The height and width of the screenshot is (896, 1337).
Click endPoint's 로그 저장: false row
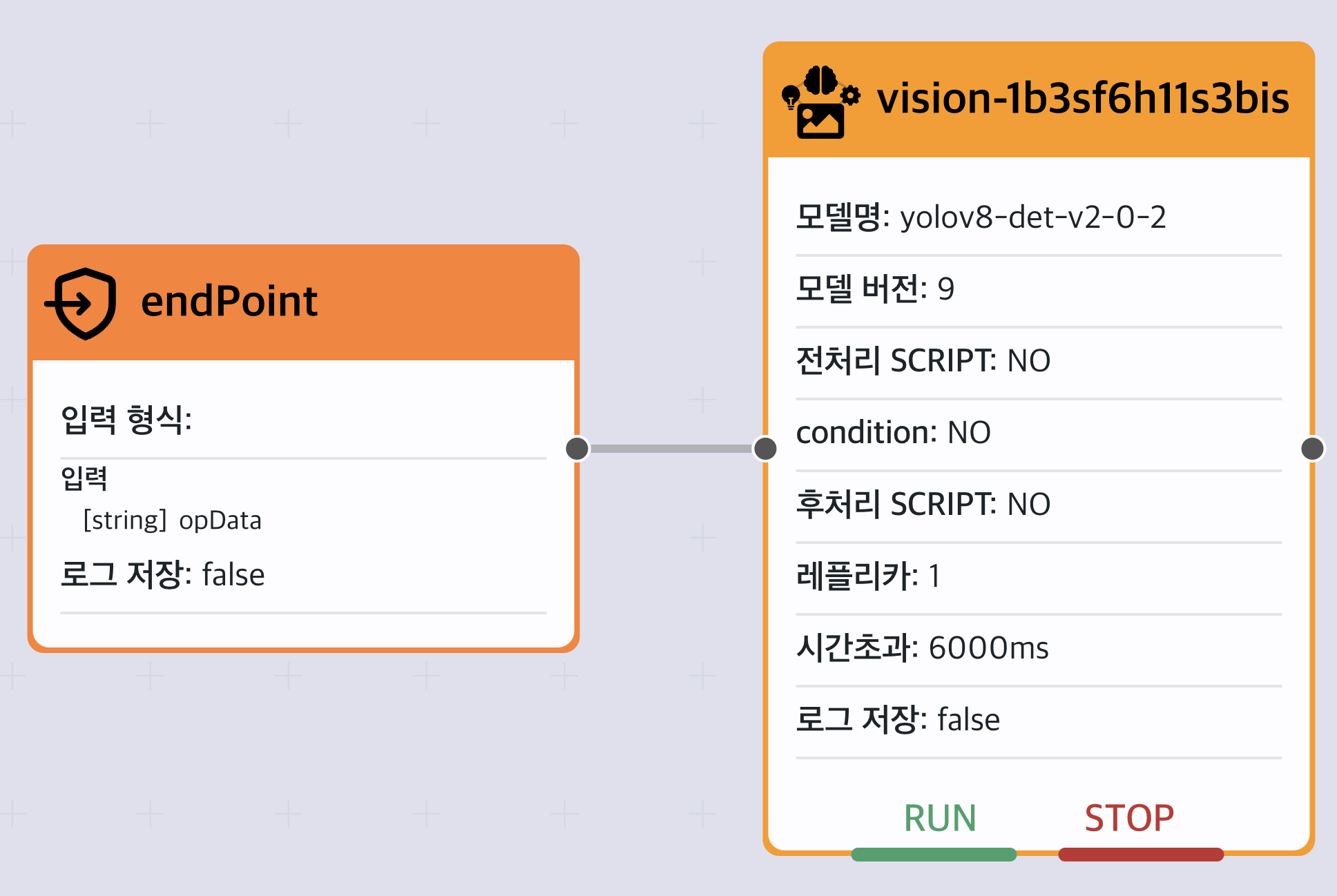303,576
